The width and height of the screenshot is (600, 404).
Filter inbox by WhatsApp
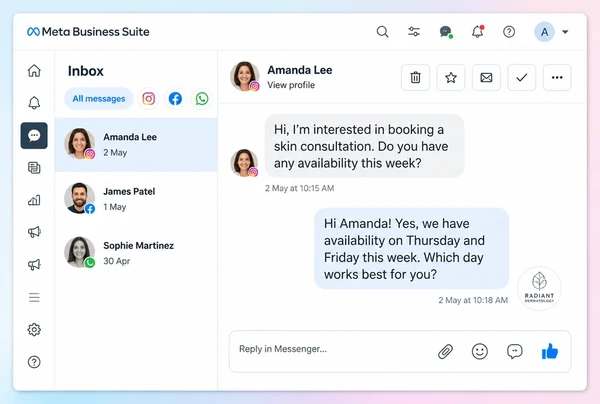pyautogui.click(x=202, y=99)
